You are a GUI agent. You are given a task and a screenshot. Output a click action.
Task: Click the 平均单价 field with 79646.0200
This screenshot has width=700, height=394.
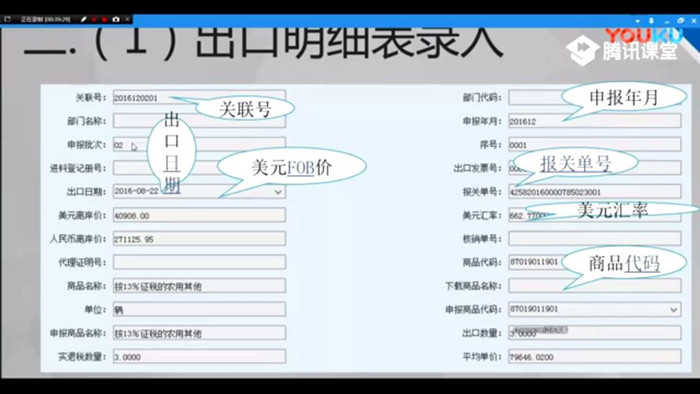pos(595,357)
